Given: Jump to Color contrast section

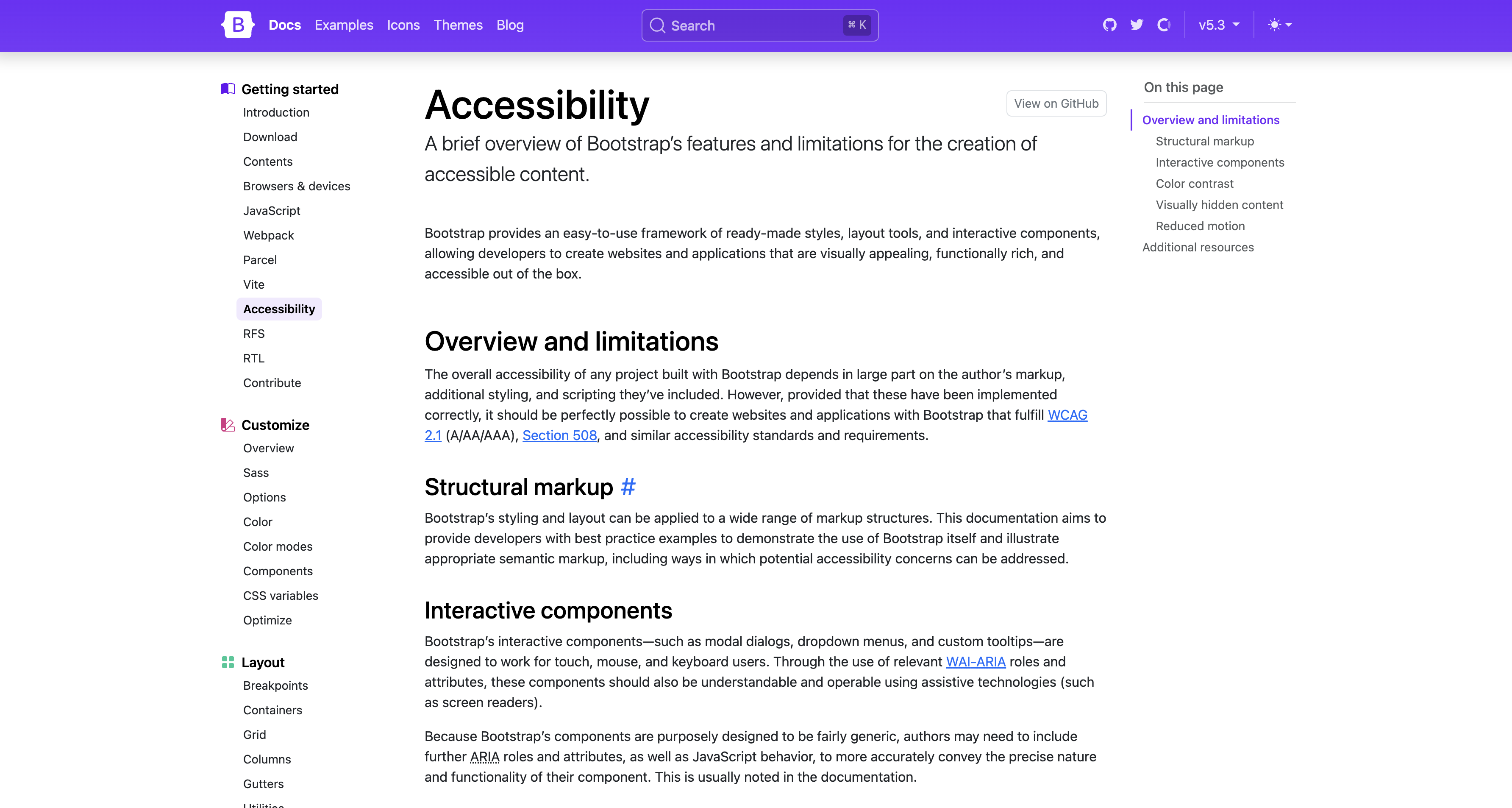Looking at the screenshot, I should point(1195,184).
